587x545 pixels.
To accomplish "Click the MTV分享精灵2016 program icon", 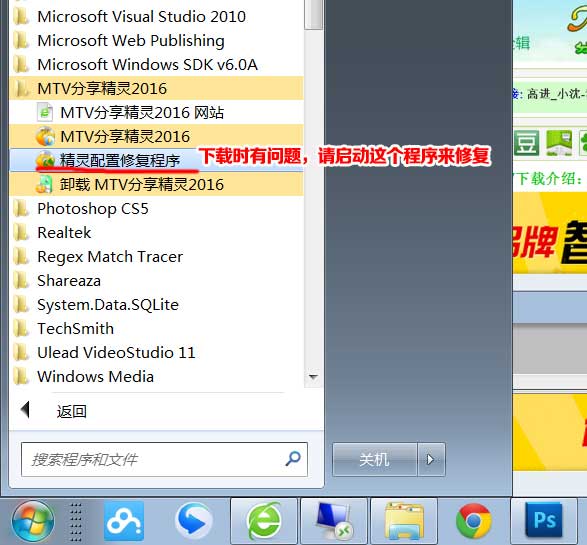I will point(45,136).
